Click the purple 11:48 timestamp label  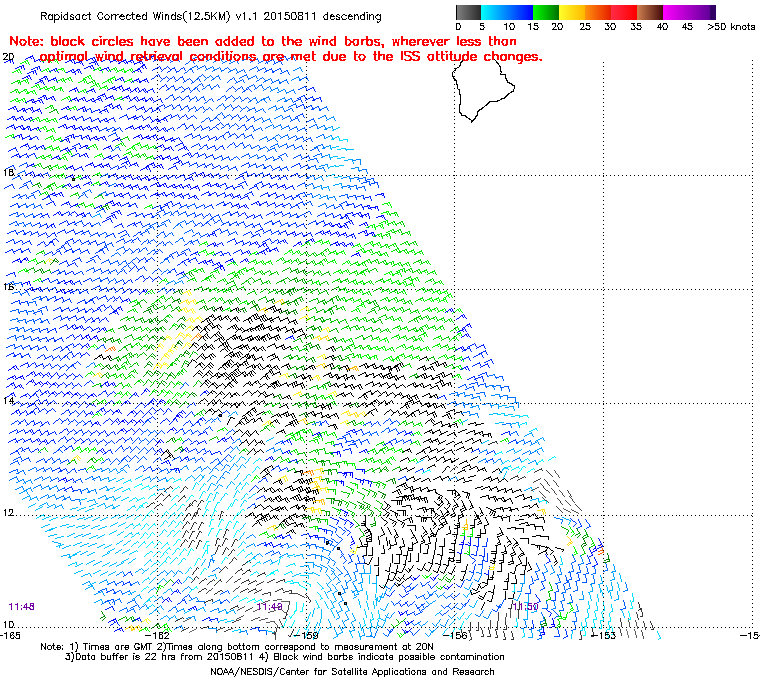click(x=21, y=607)
